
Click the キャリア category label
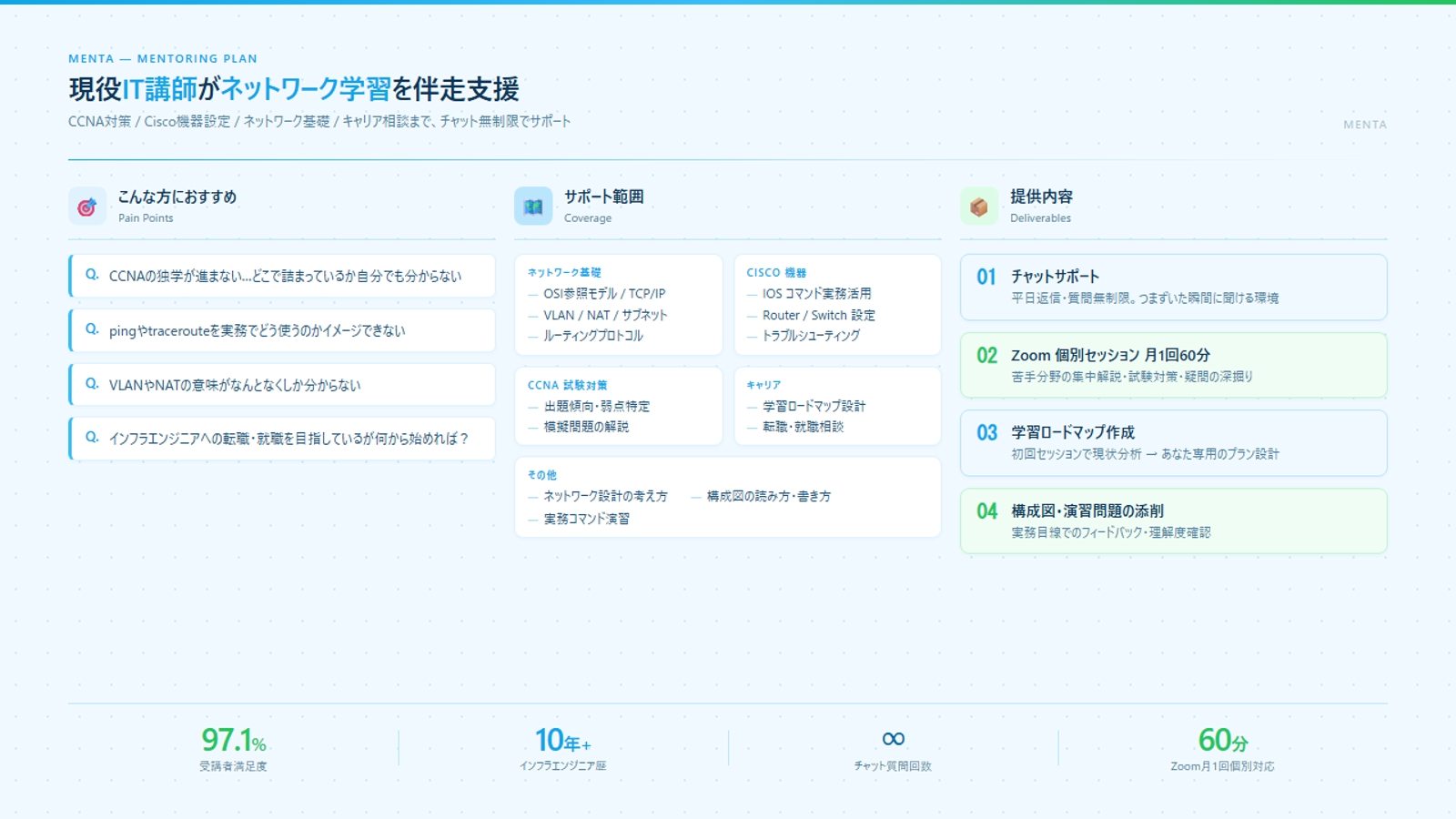click(763, 385)
